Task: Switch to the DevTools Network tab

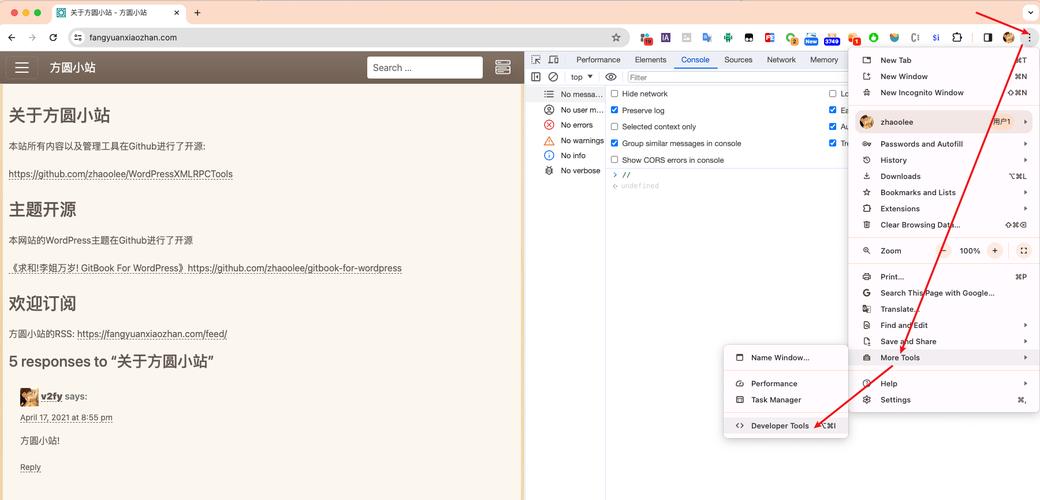Action: (x=781, y=60)
